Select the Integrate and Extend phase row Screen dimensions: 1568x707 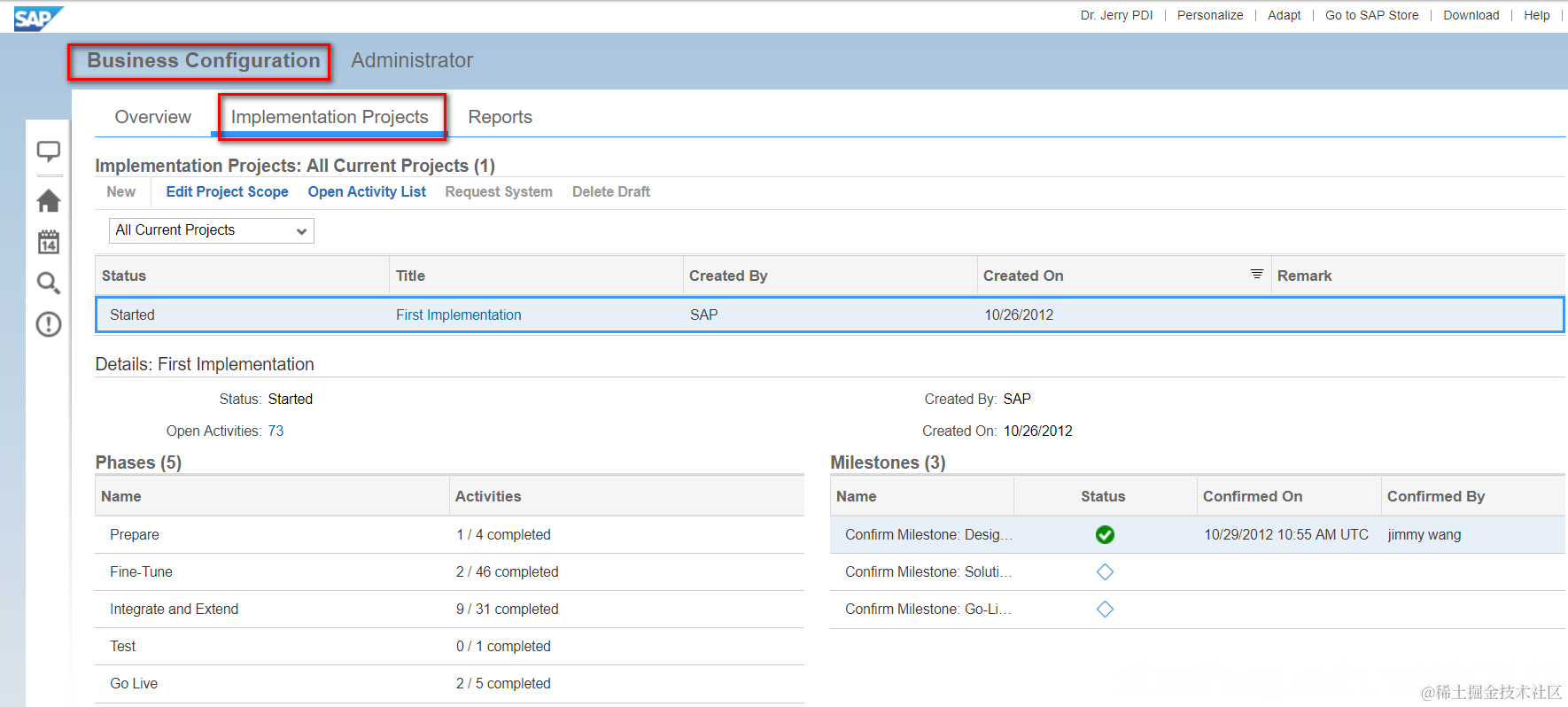point(449,609)
